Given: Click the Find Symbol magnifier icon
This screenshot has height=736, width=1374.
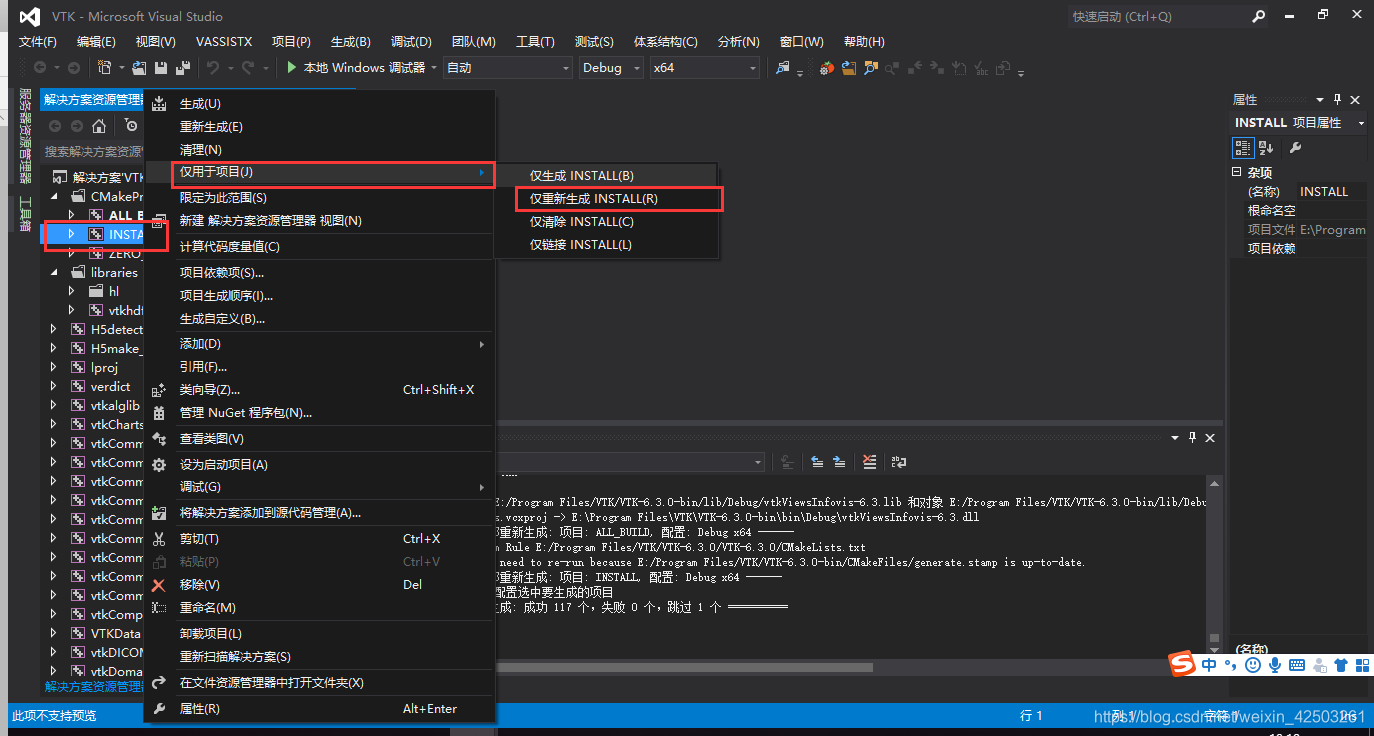Looking at the screenshot, I should pyautogui.click(x=871, y=68).
